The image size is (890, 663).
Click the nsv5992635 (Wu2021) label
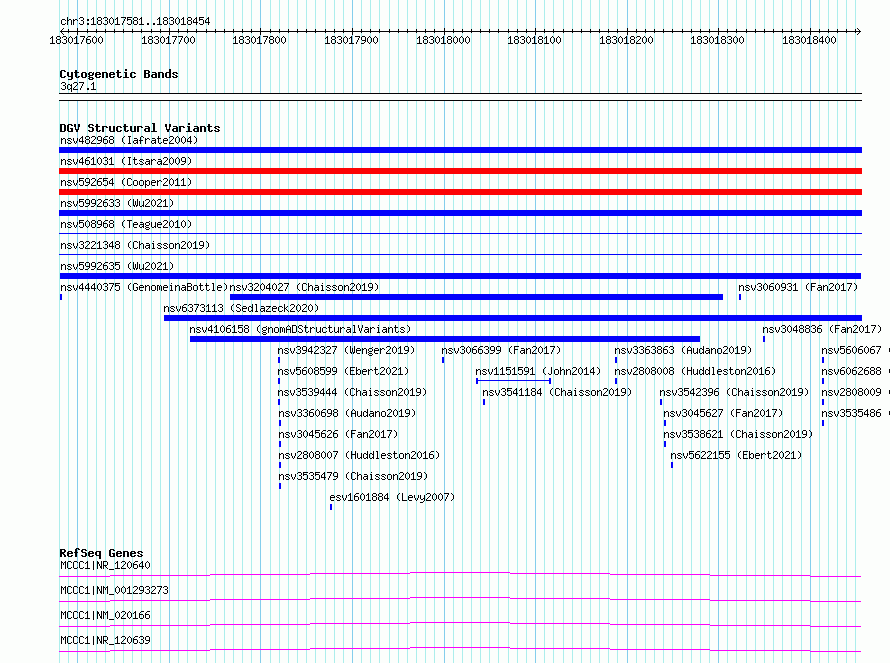[117, 266]
